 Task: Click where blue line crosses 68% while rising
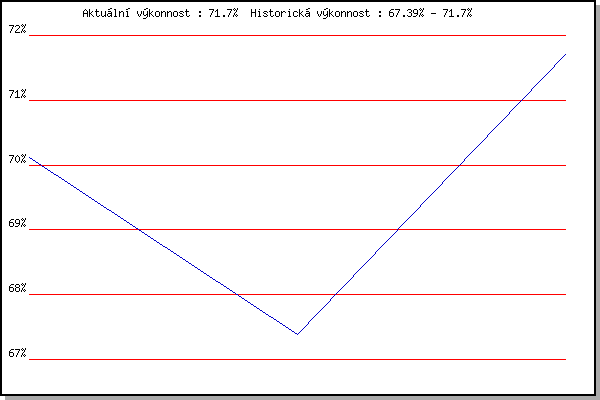tap(336, 295)
